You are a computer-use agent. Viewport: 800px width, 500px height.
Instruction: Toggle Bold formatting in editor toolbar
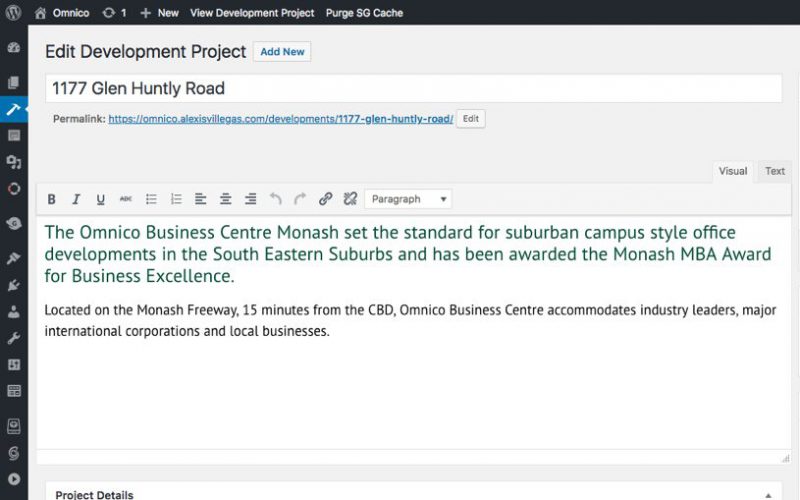tap(51, 199)
